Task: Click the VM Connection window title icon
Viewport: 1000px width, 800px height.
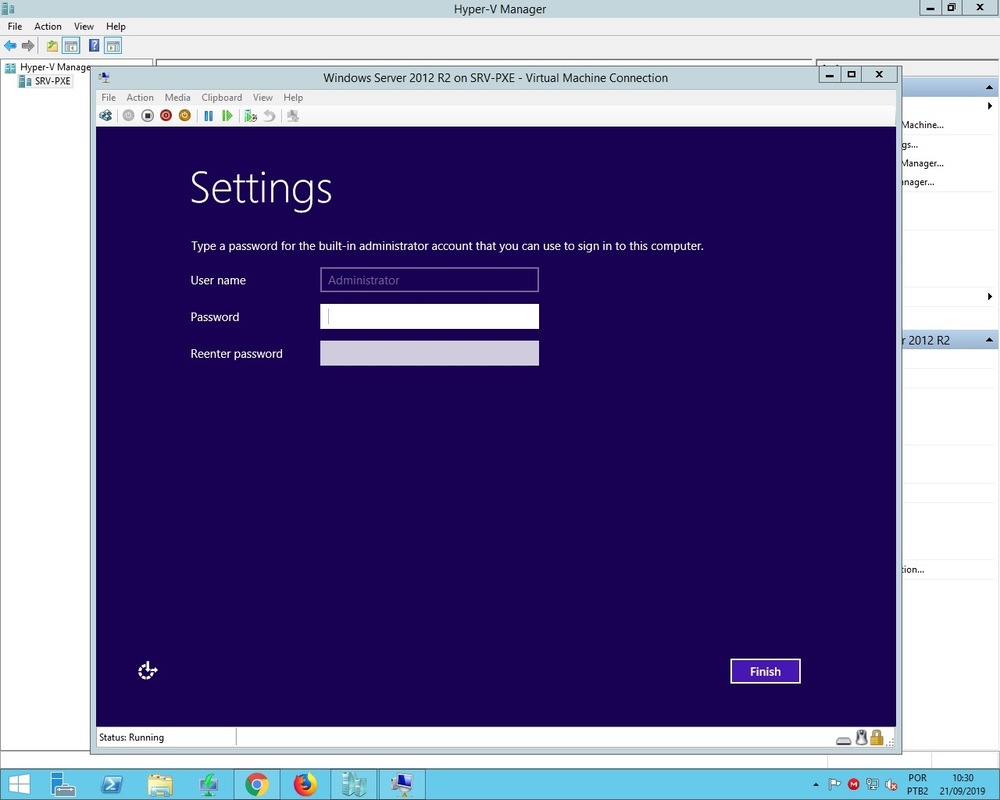Action: pyautogui.click(x=105, y=78)
